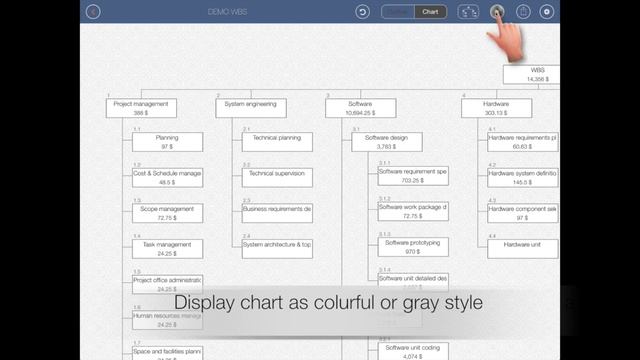Select the Technical planning node
The height and width of the screenshot is (360, 640).
click(277, 142)
